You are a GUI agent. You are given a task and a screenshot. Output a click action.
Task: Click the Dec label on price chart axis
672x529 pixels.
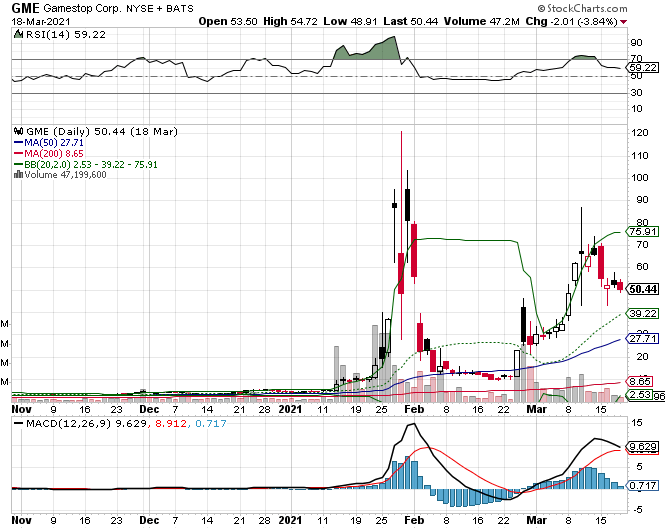(149, 409)
